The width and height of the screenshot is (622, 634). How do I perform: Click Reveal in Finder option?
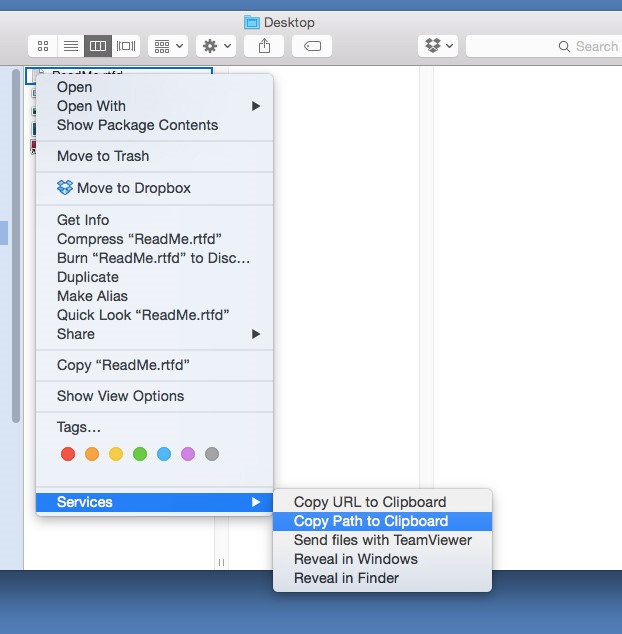[x=346, y=578]
